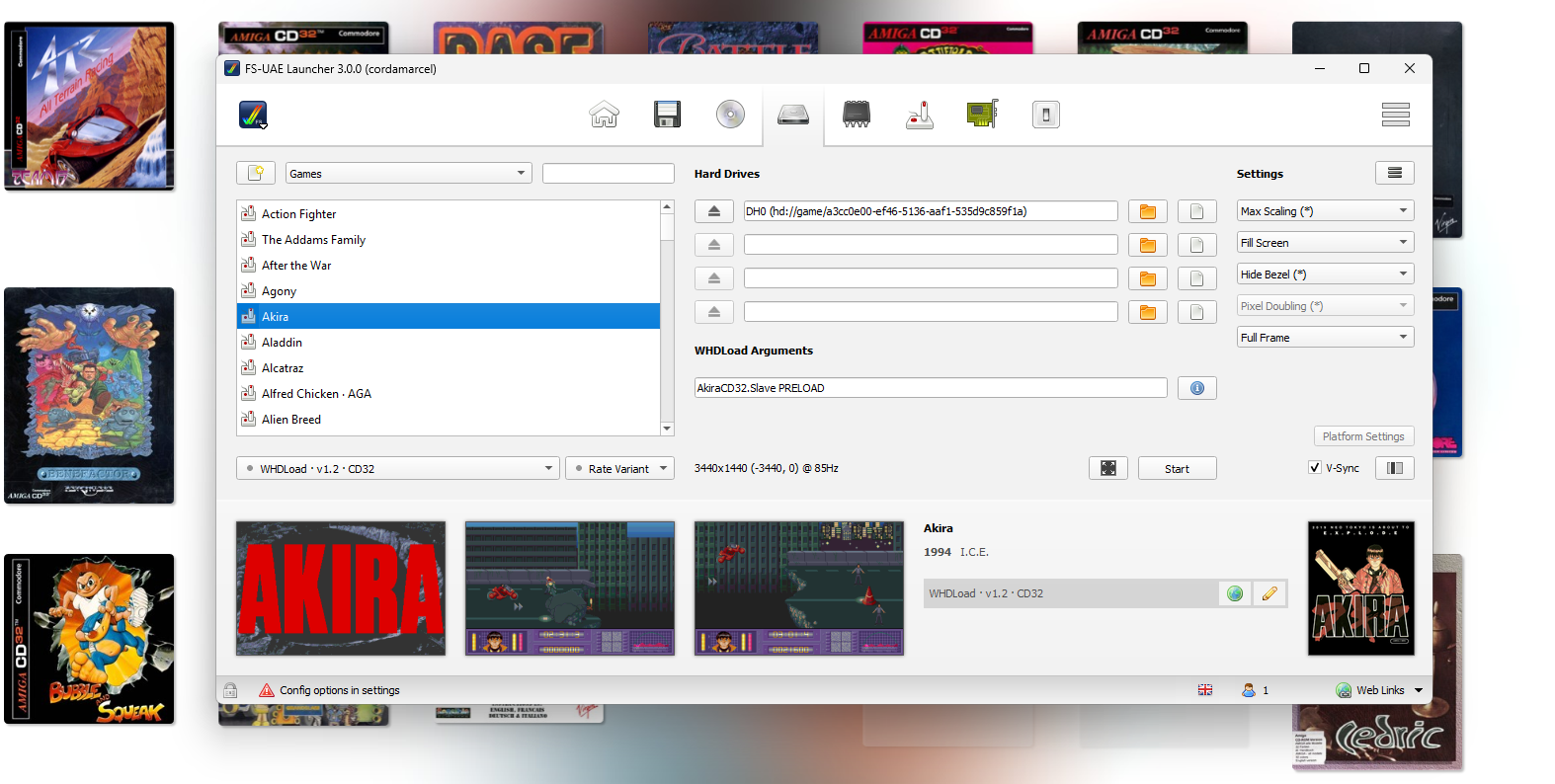Choose Agony from the game list
The image size is (1555, 784).
(448, 290)
